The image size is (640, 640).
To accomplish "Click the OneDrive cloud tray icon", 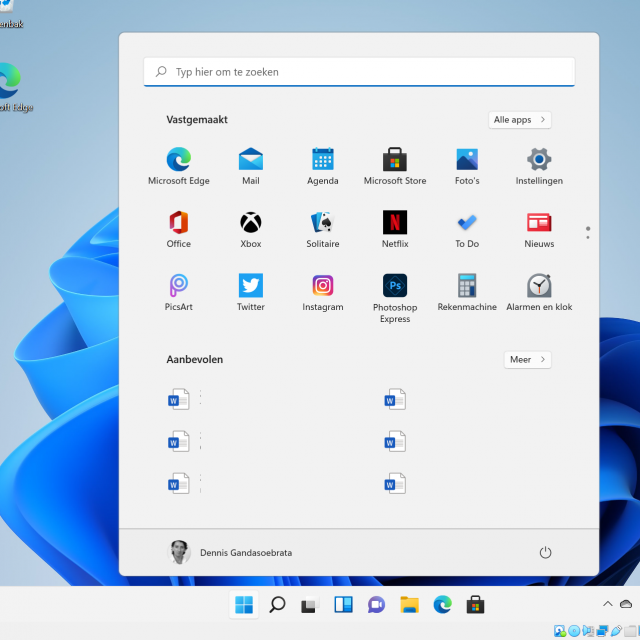I will click(626, 604).
